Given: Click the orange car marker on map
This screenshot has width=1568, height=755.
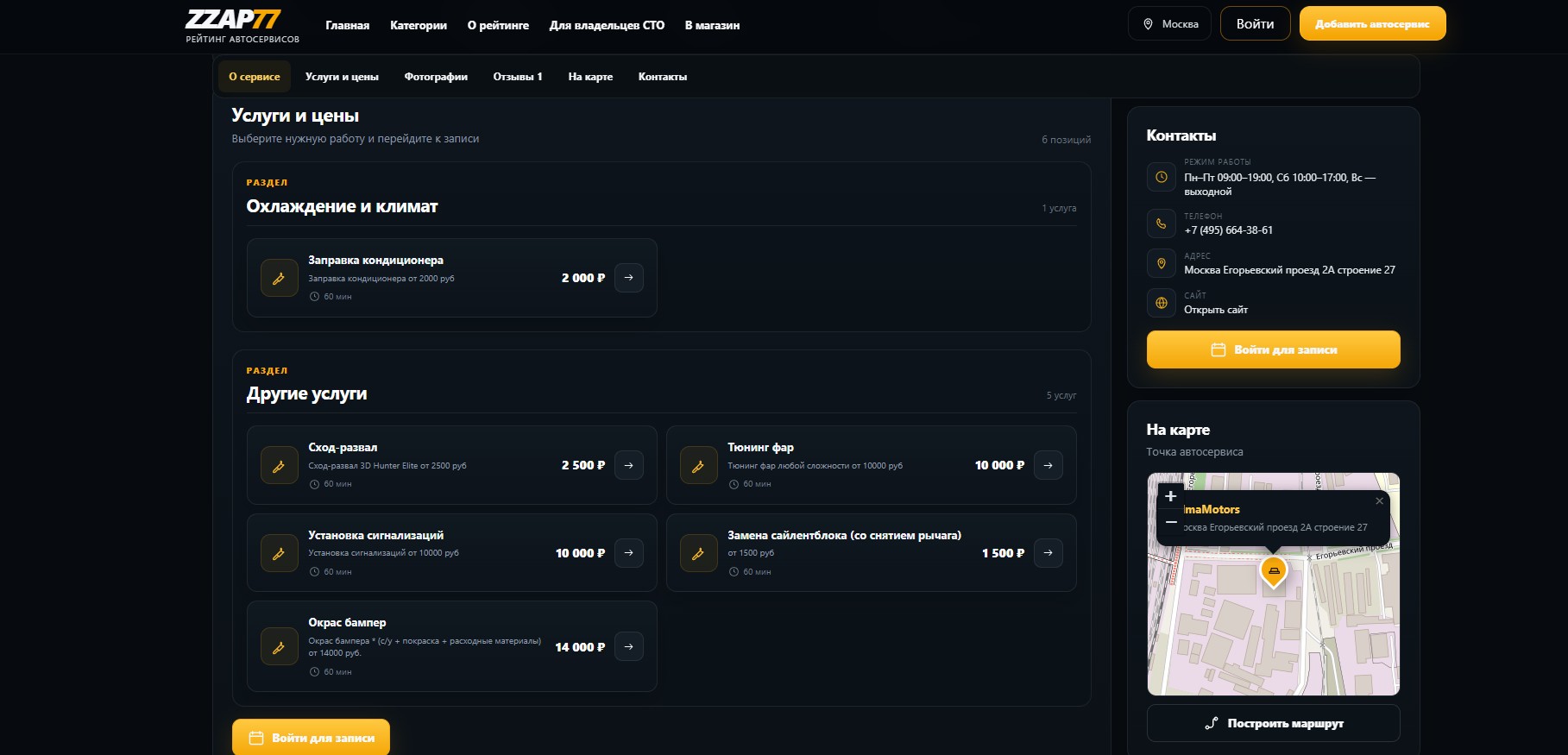Looking at the screenshot, I should [x=1274, y=572].
